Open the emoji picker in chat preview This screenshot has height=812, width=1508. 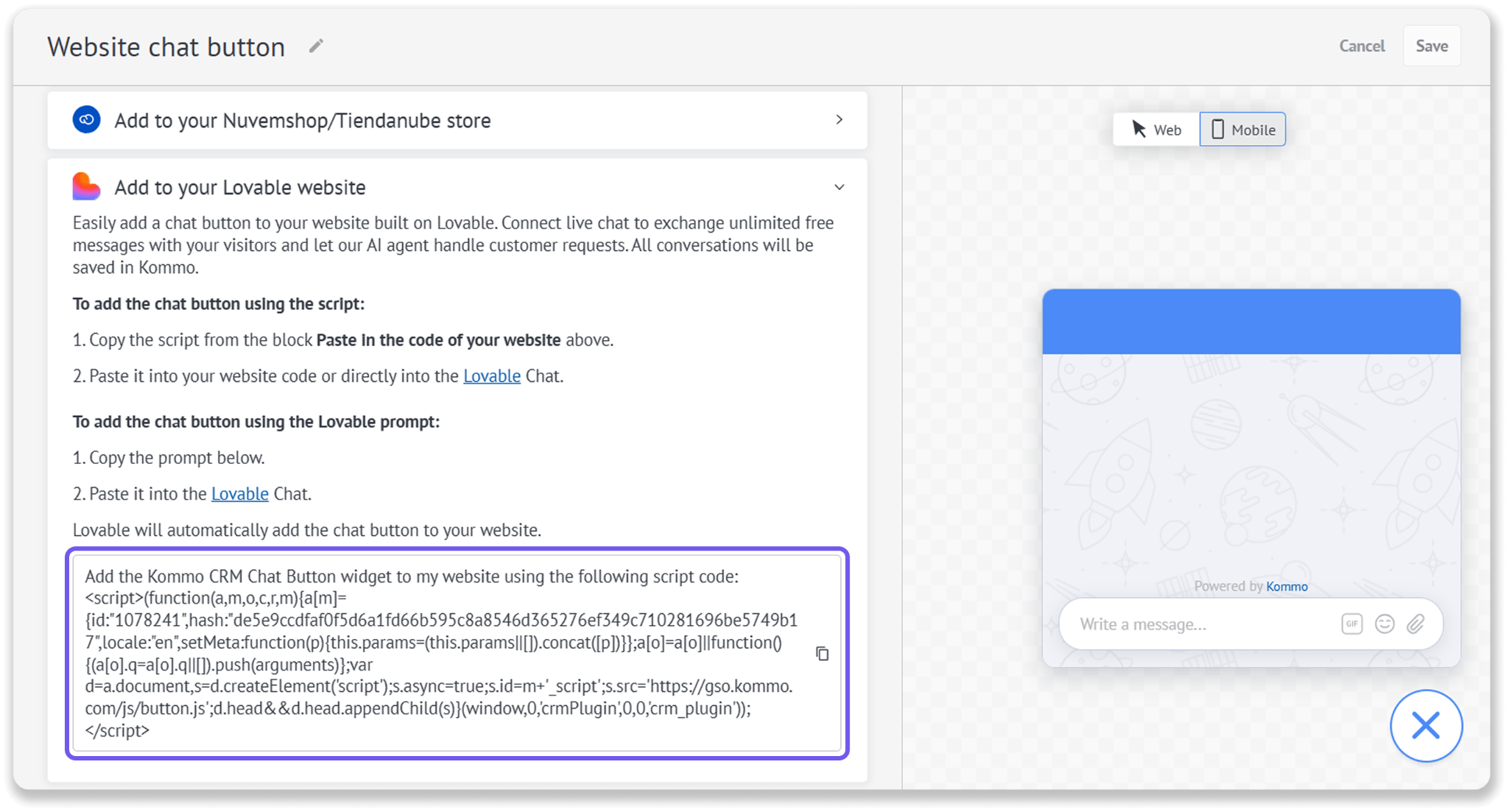[x=1384, y=624]
